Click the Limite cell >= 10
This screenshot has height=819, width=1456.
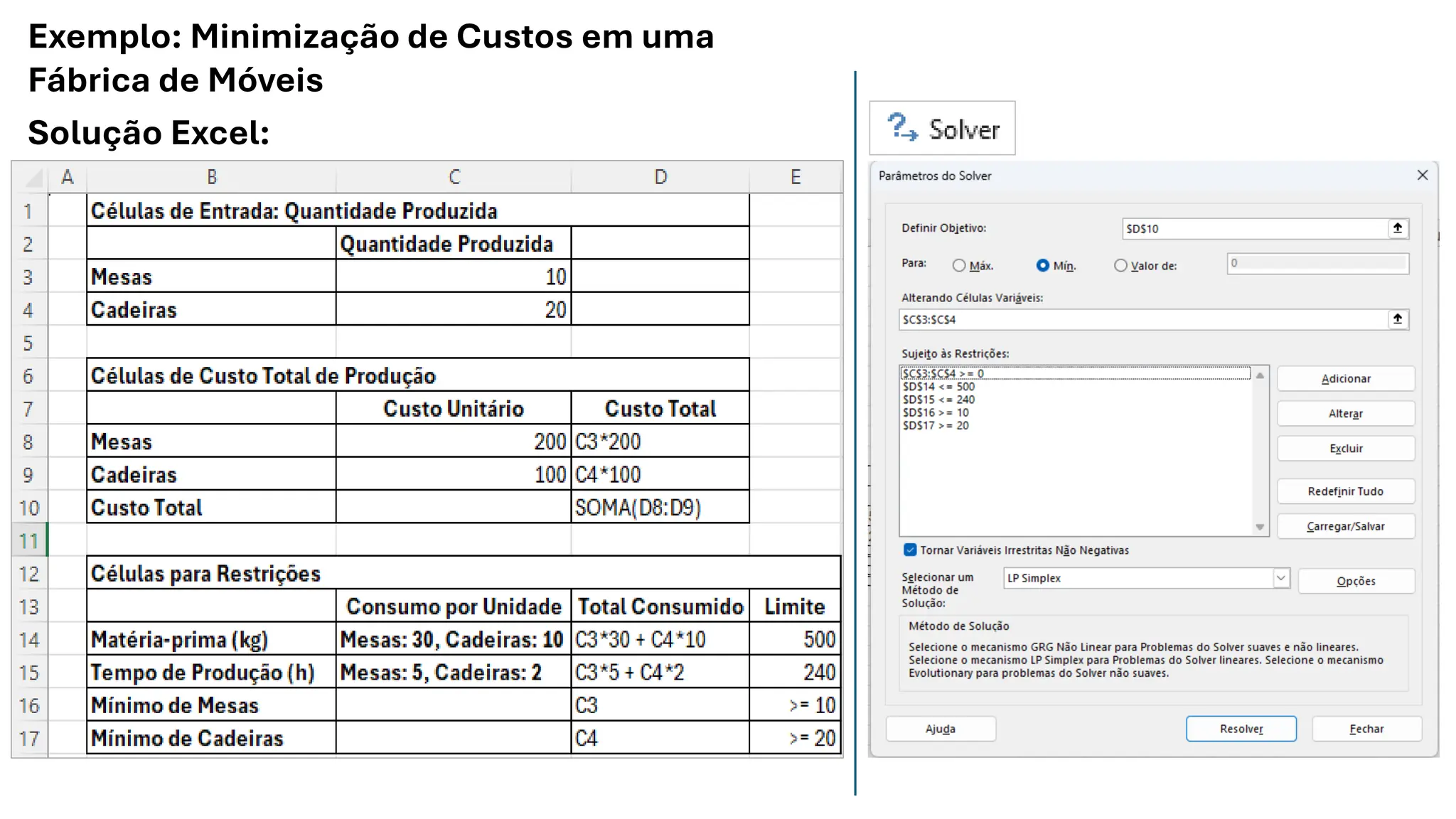pyautogui.click(x=795, y=705)
